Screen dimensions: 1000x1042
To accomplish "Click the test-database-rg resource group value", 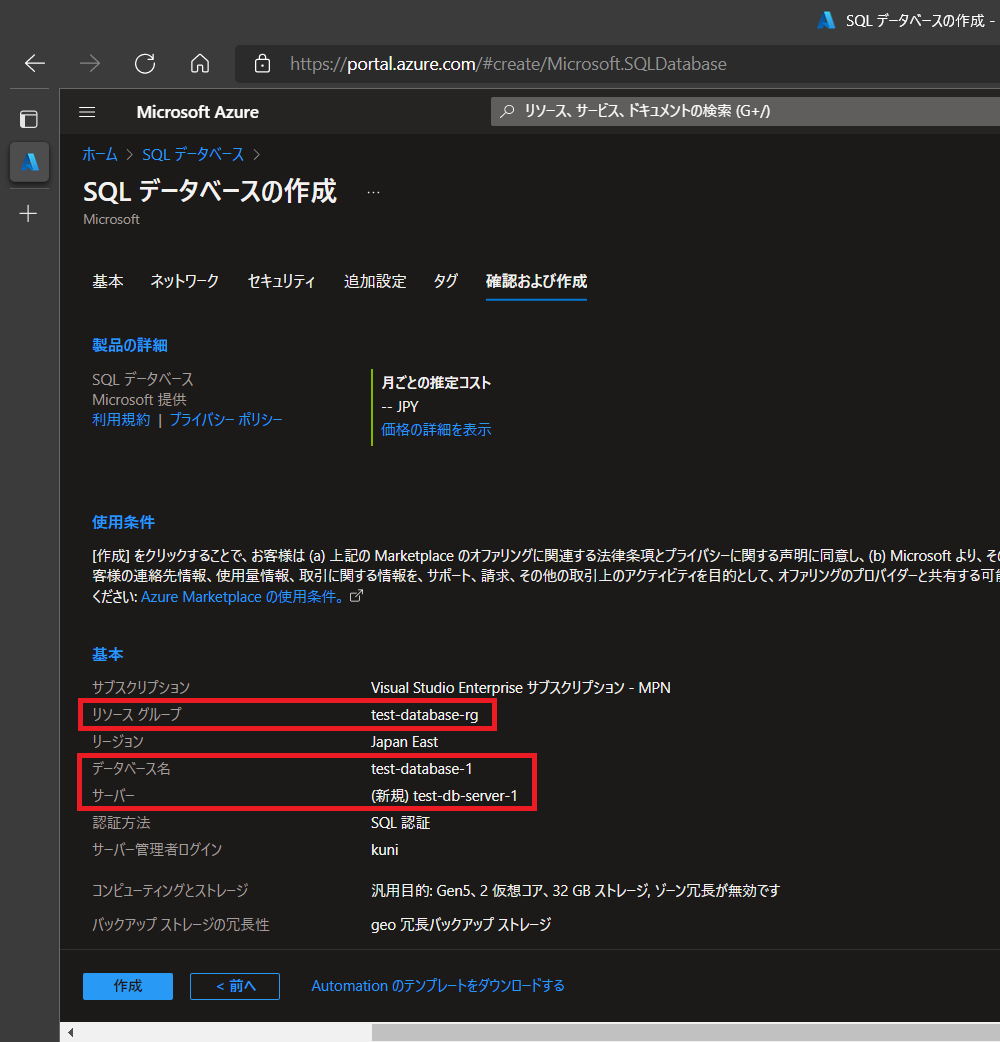I will click(425, 714).
